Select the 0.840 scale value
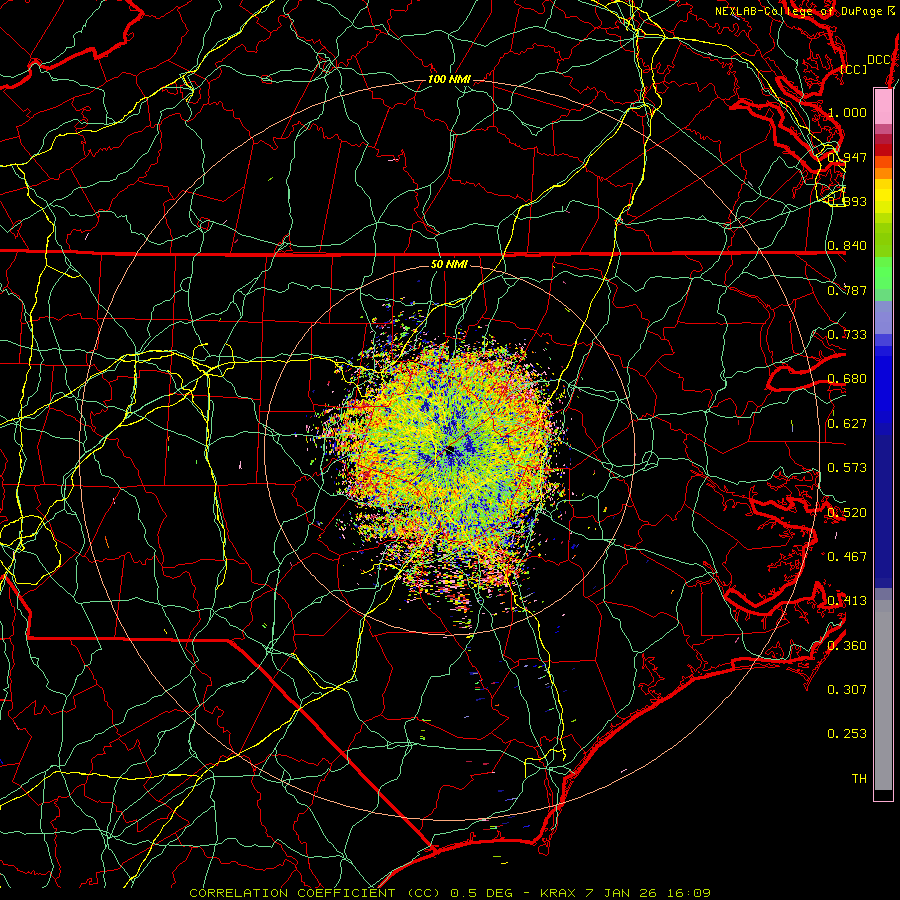Viewport: 900px width, 900px height. 847,246
